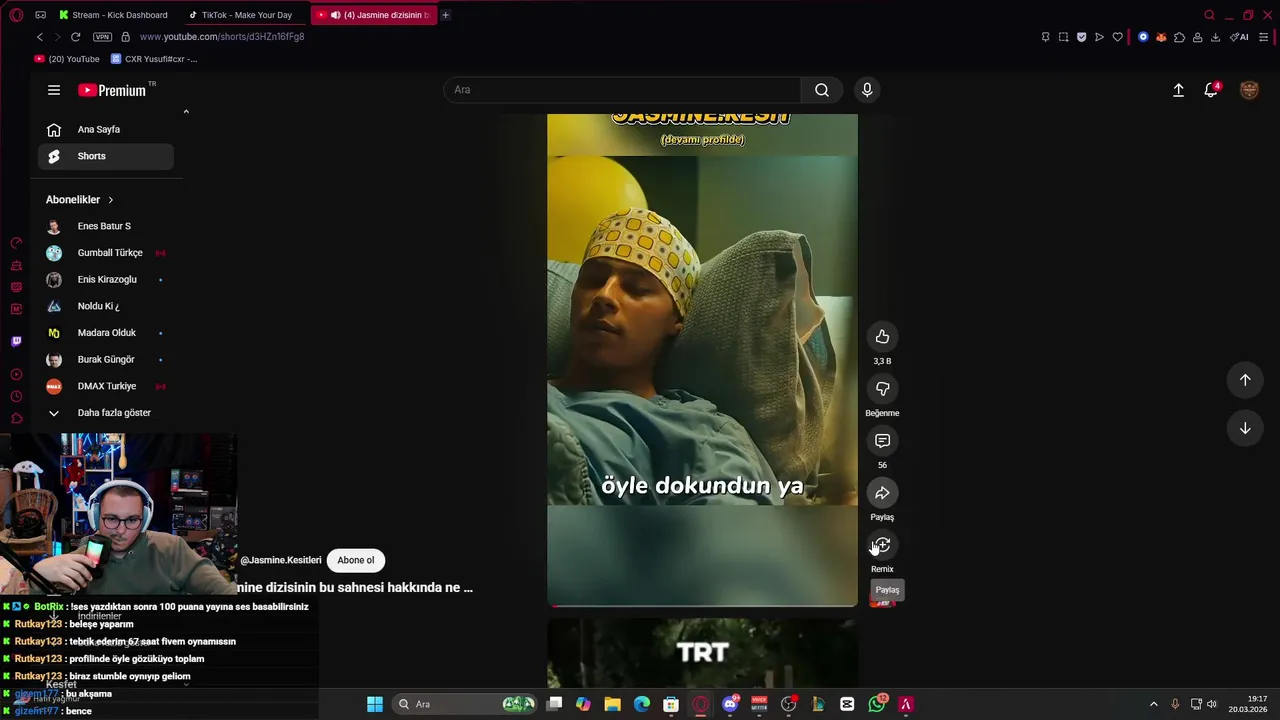Switch to Stream - Kick Dashboard tab
Screen dimensions: 1280x720
coord(114,15)
